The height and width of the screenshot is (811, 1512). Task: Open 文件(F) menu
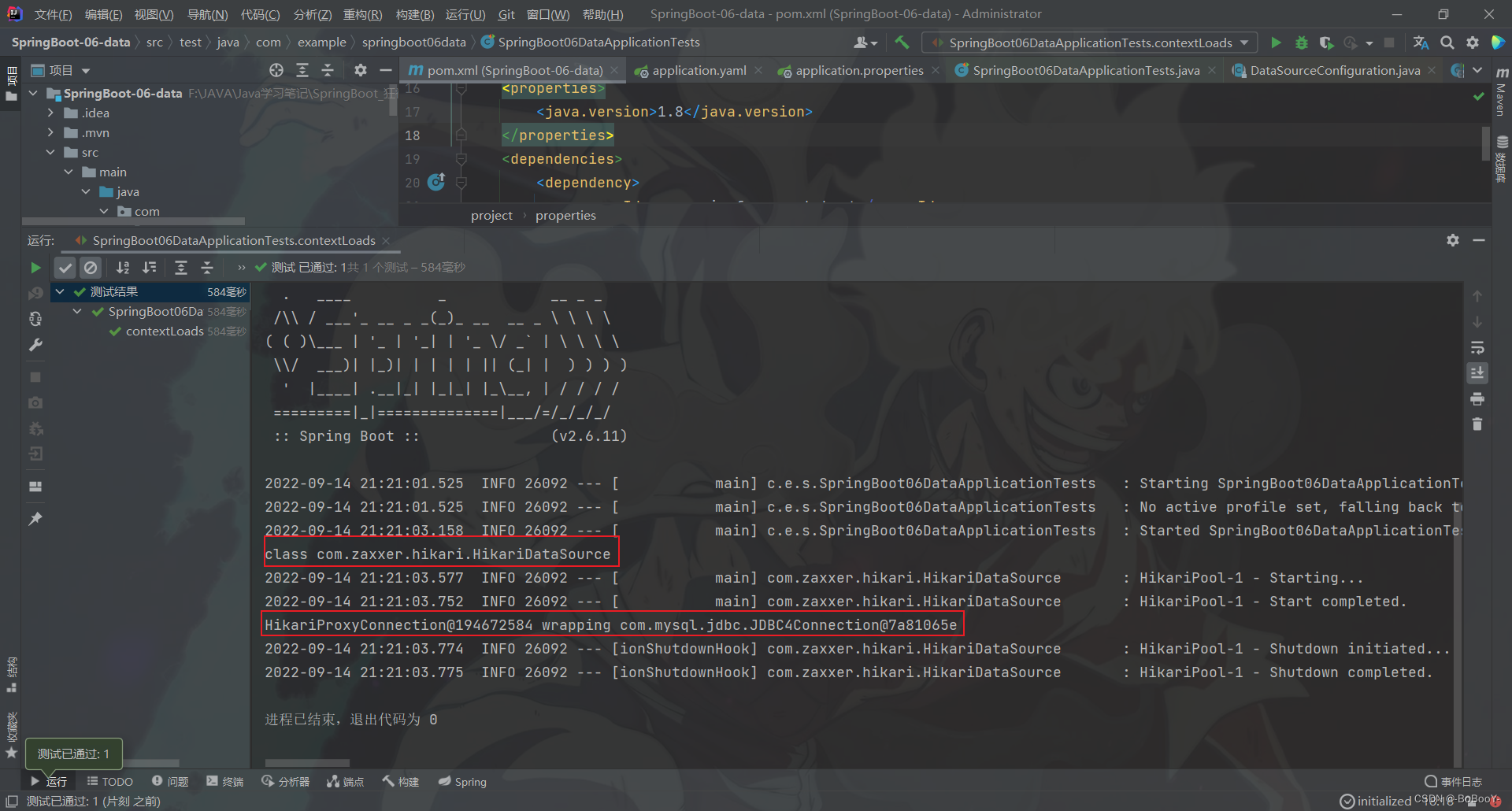pos(53,14)
